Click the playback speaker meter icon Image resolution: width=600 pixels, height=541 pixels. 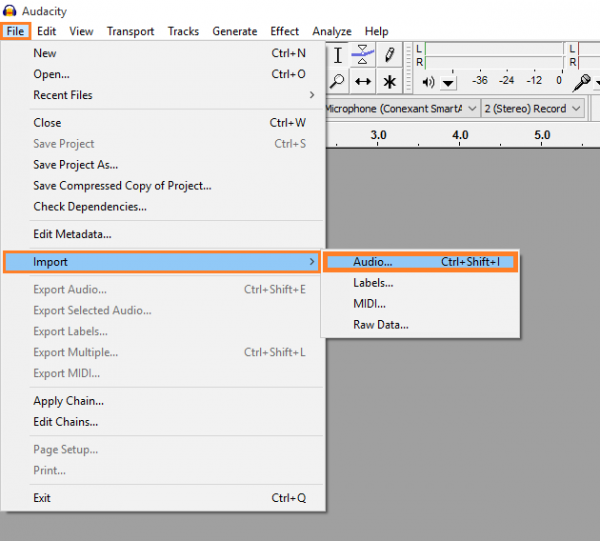(428, 82)
